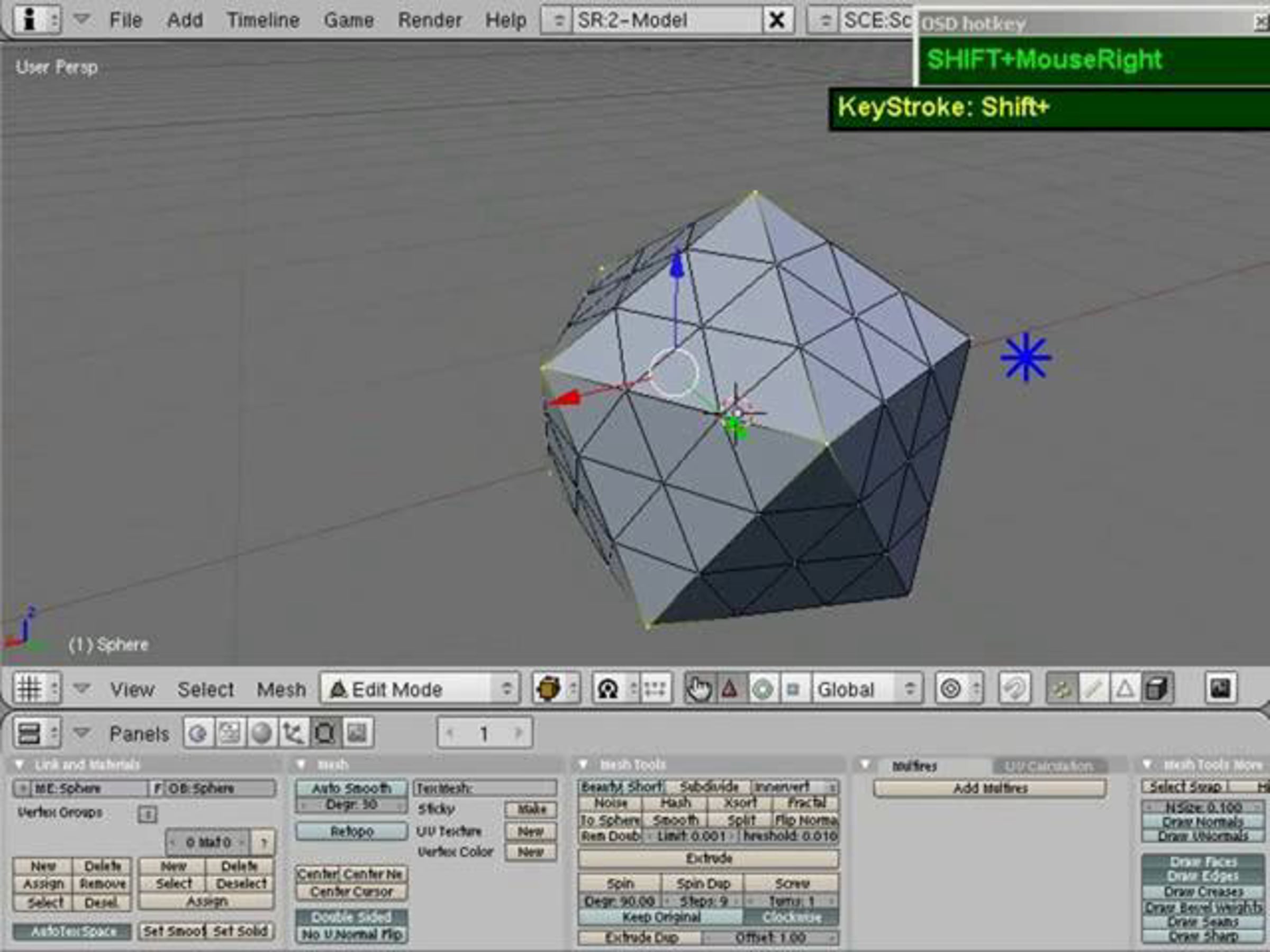
Task: Toggle occlude background geometry cube icon
Action: click(1156, 689)
